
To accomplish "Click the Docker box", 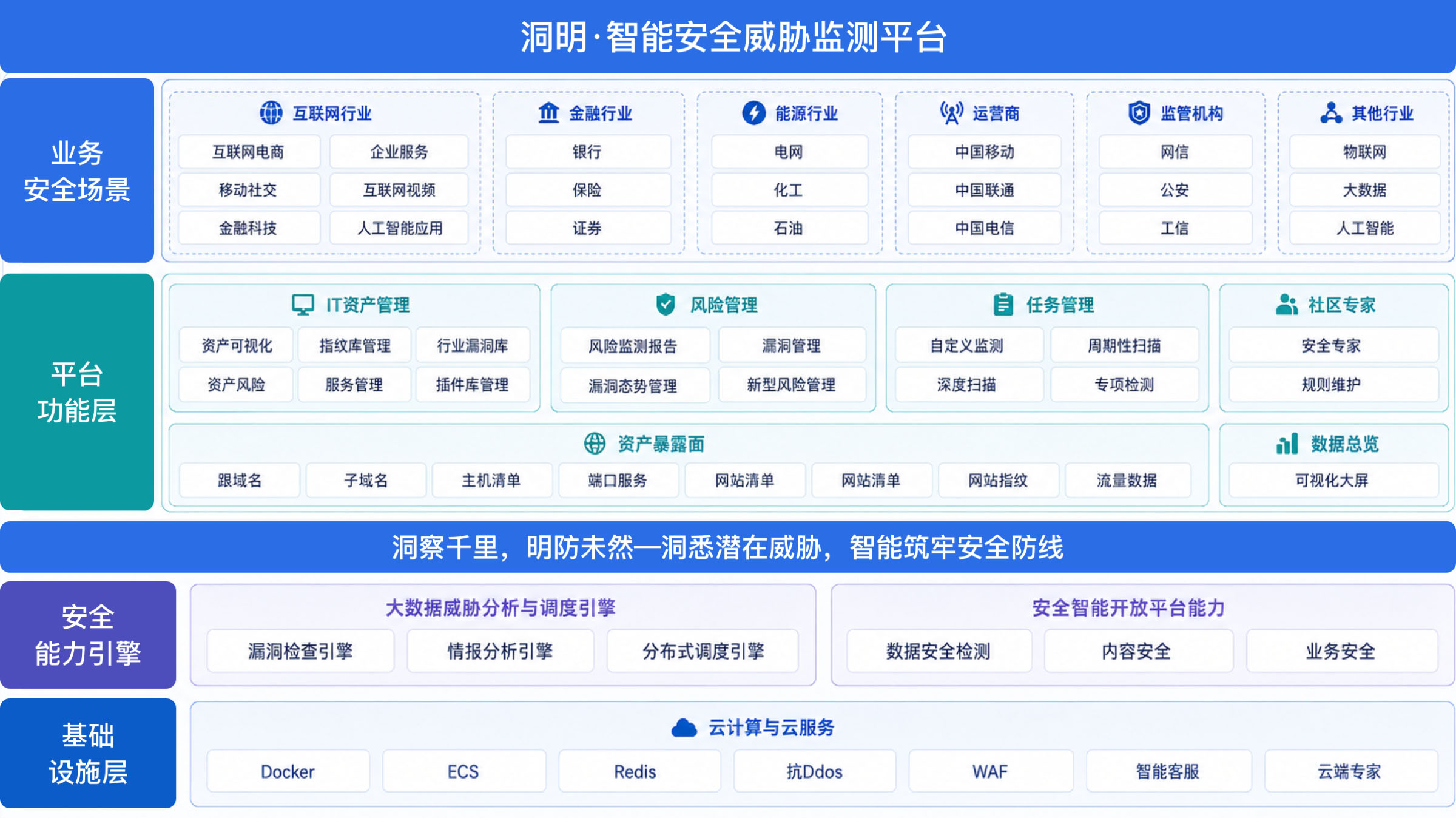I will click(x=288, y=771).
